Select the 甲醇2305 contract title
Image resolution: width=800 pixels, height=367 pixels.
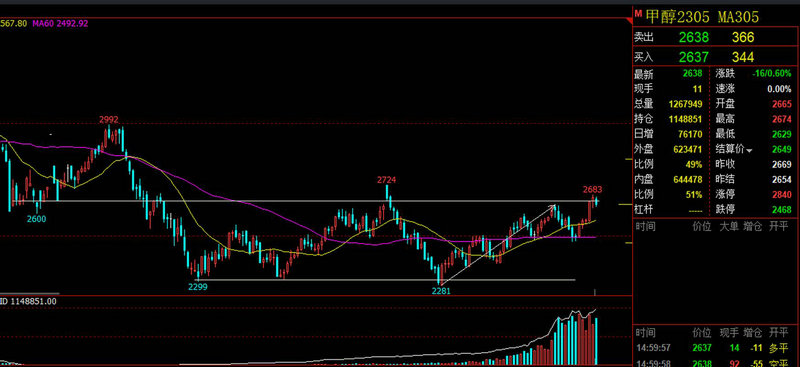(x=678, y=17)
